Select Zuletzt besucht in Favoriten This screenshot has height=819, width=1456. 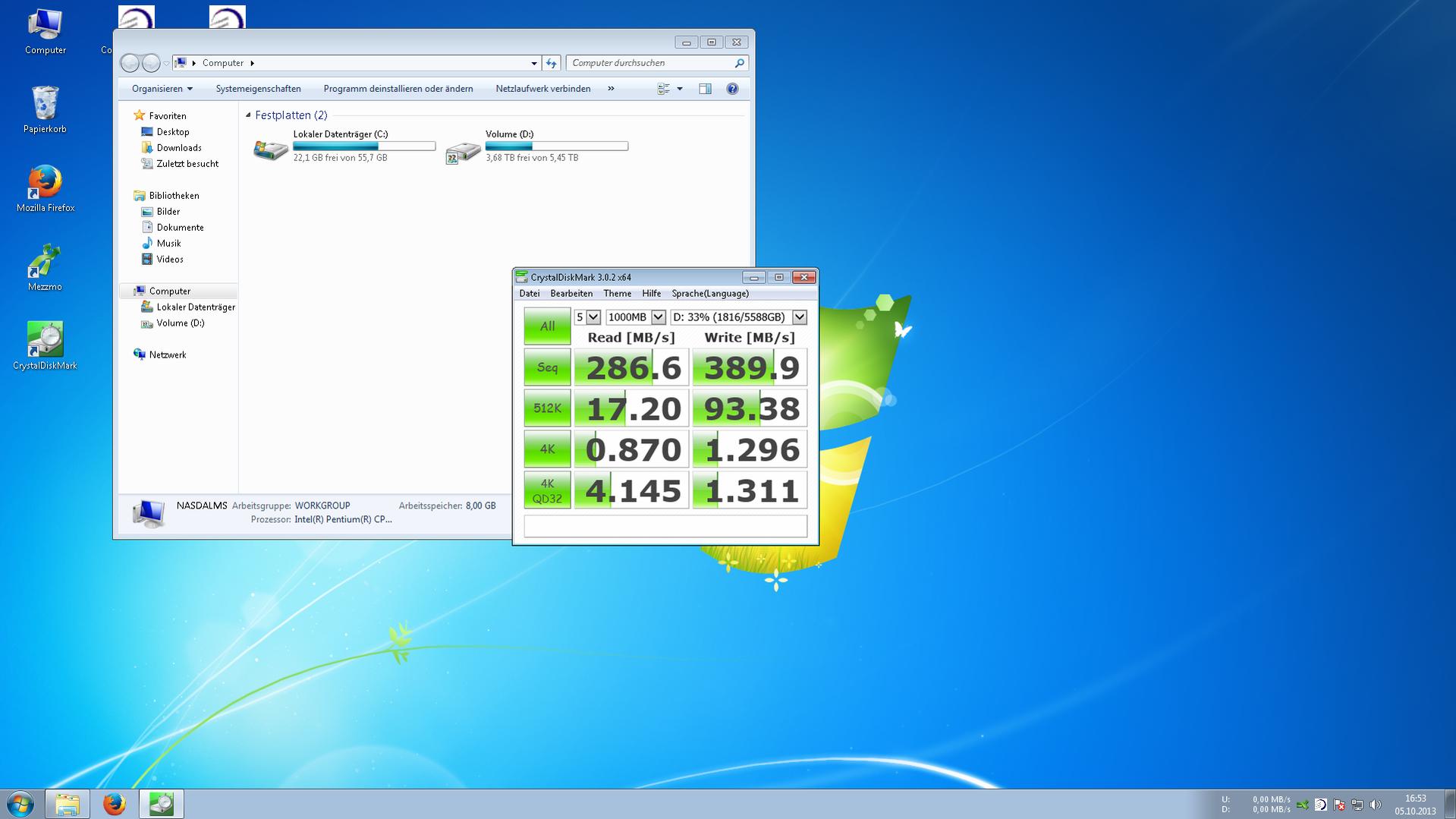tap(187, 164)
